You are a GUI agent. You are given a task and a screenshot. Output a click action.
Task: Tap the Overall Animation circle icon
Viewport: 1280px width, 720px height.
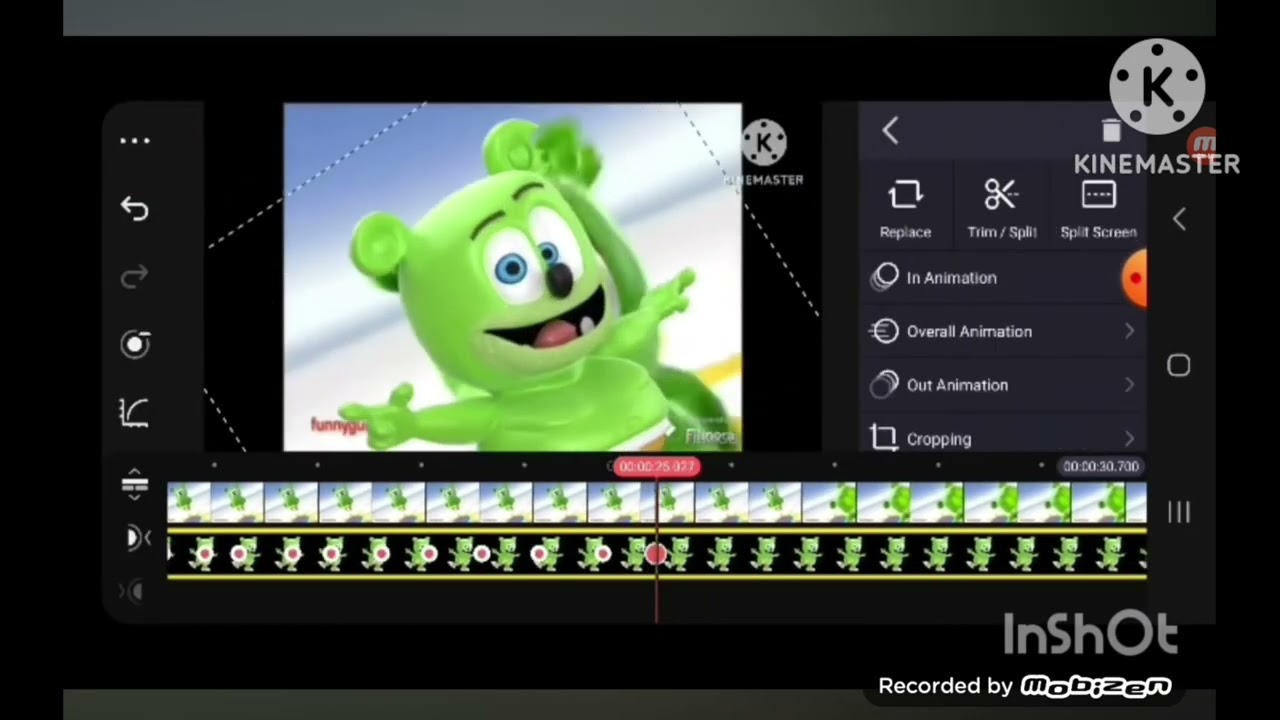click(884, 331)
